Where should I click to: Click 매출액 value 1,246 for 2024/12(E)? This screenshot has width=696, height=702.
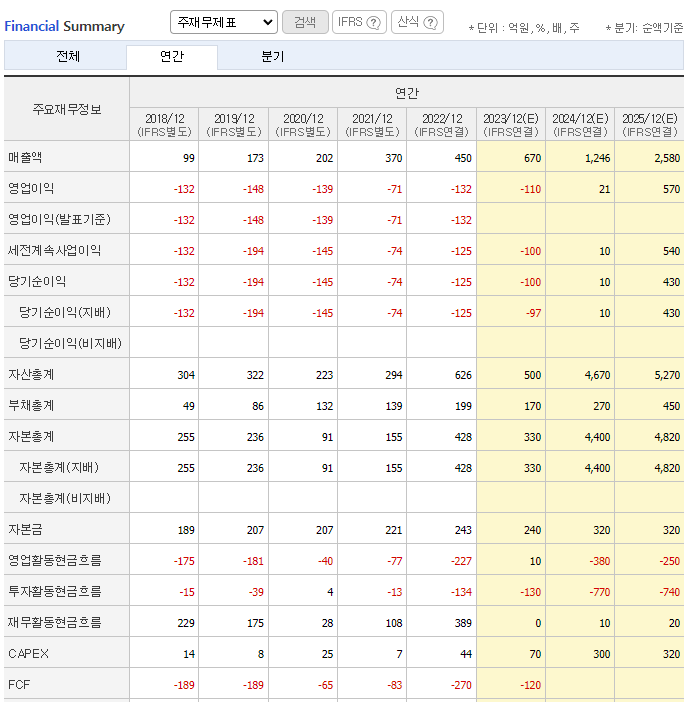point(598,158)
